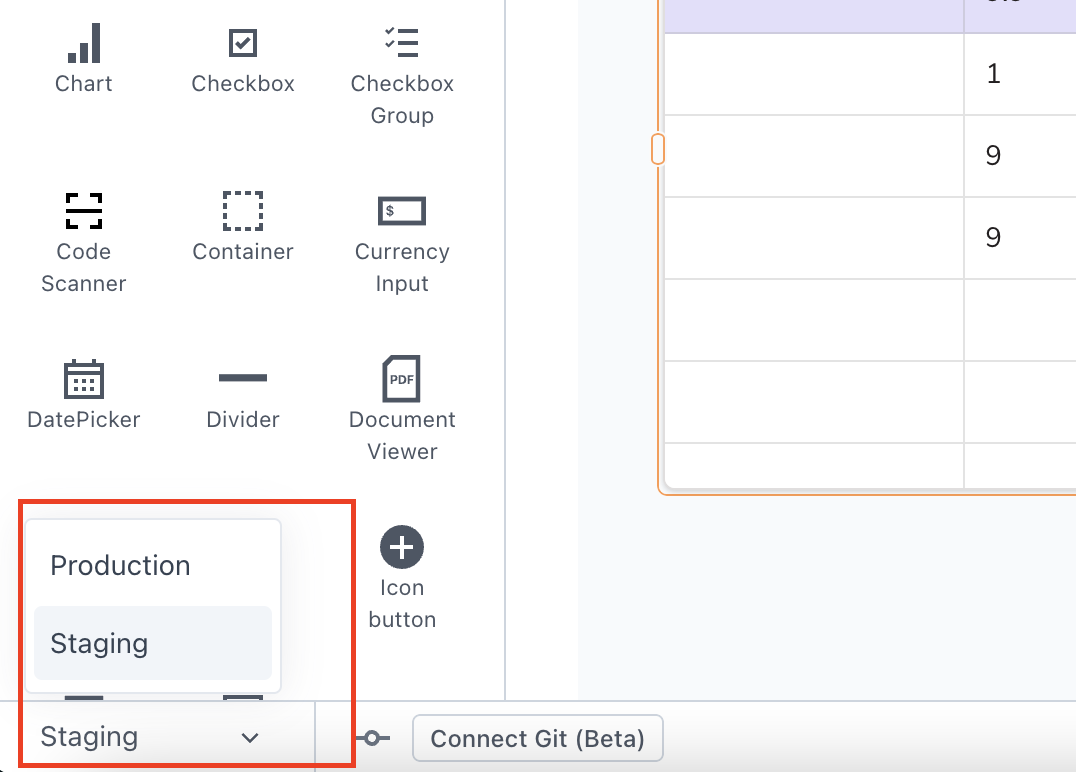The height and width of the screenshot is (772, 1076).
Task: Select Production from the environment list
Action: pos(120,565)
